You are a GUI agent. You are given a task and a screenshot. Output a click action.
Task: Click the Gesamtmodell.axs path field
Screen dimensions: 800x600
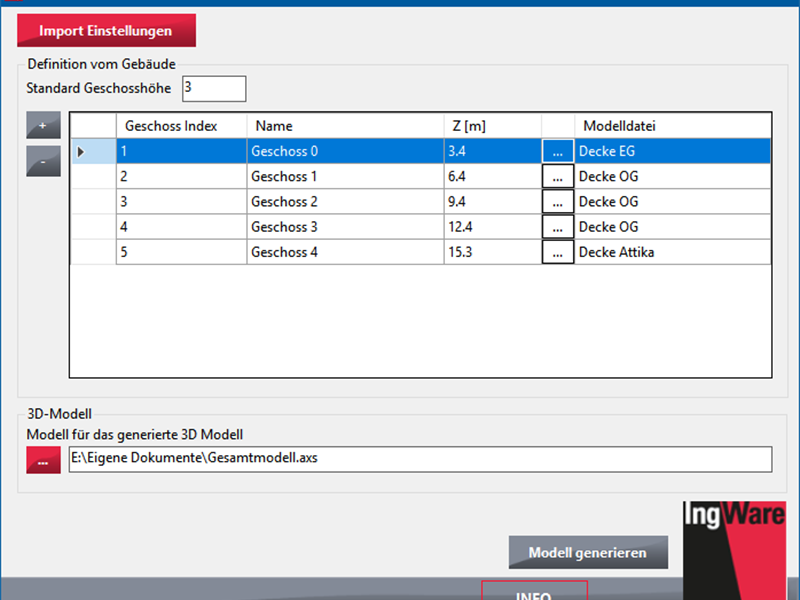[x=420, y=459]
